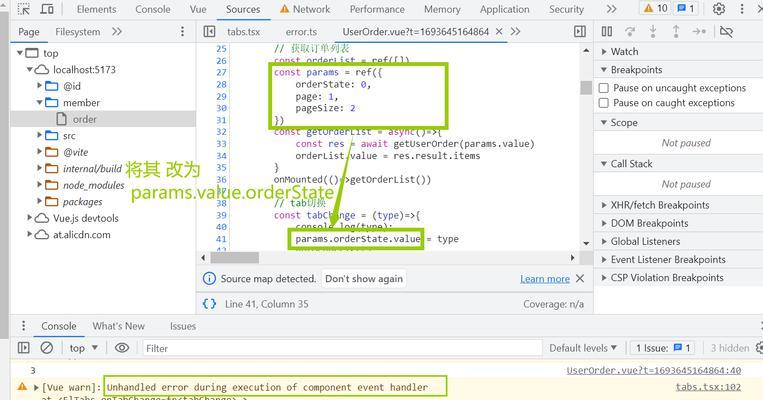
Task: Open the console context top dropdown
Action: pos(84,348)
